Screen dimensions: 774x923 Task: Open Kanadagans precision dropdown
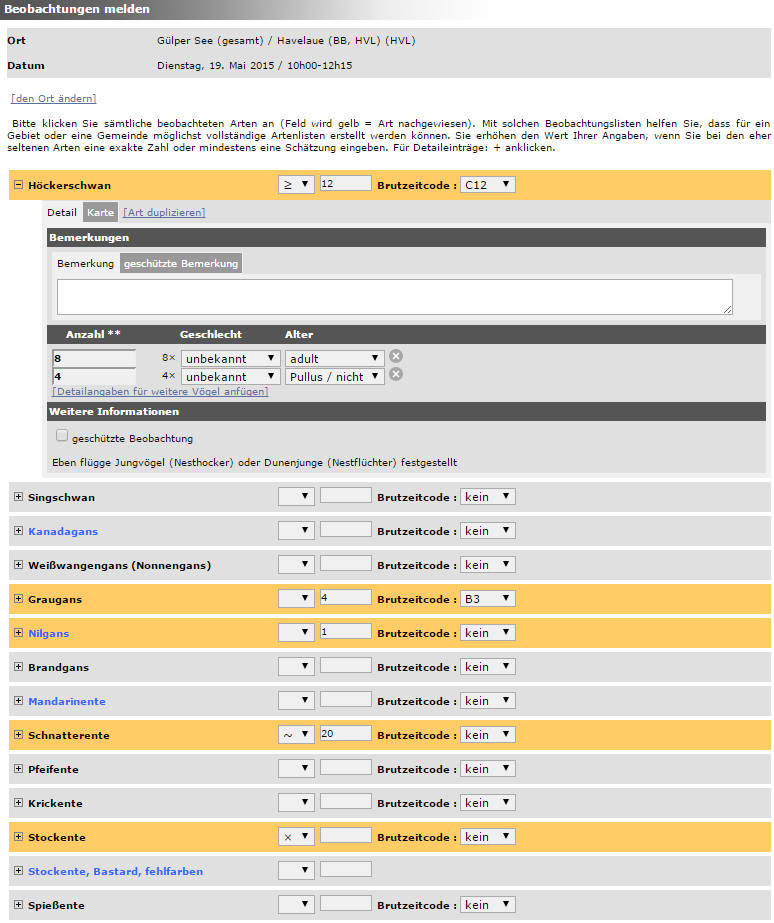pyautogui.click(x=296, y=531)
